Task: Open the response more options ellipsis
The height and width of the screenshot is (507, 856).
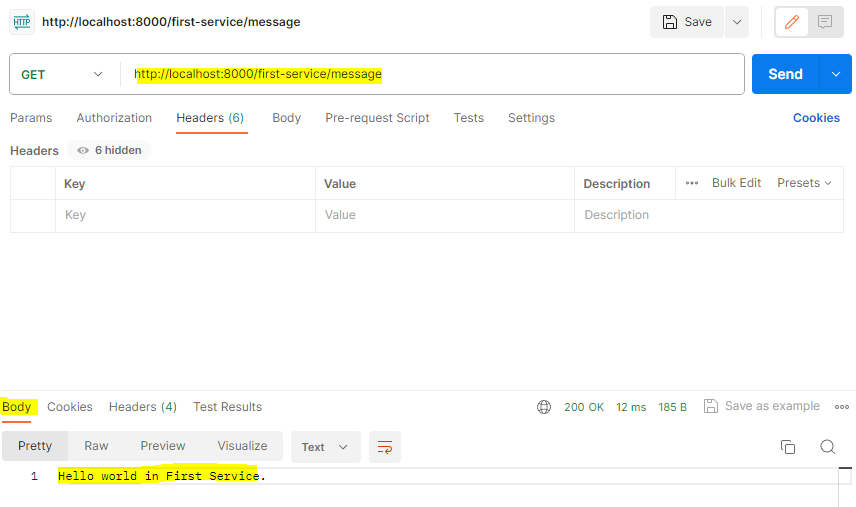Action: (842, 407)
